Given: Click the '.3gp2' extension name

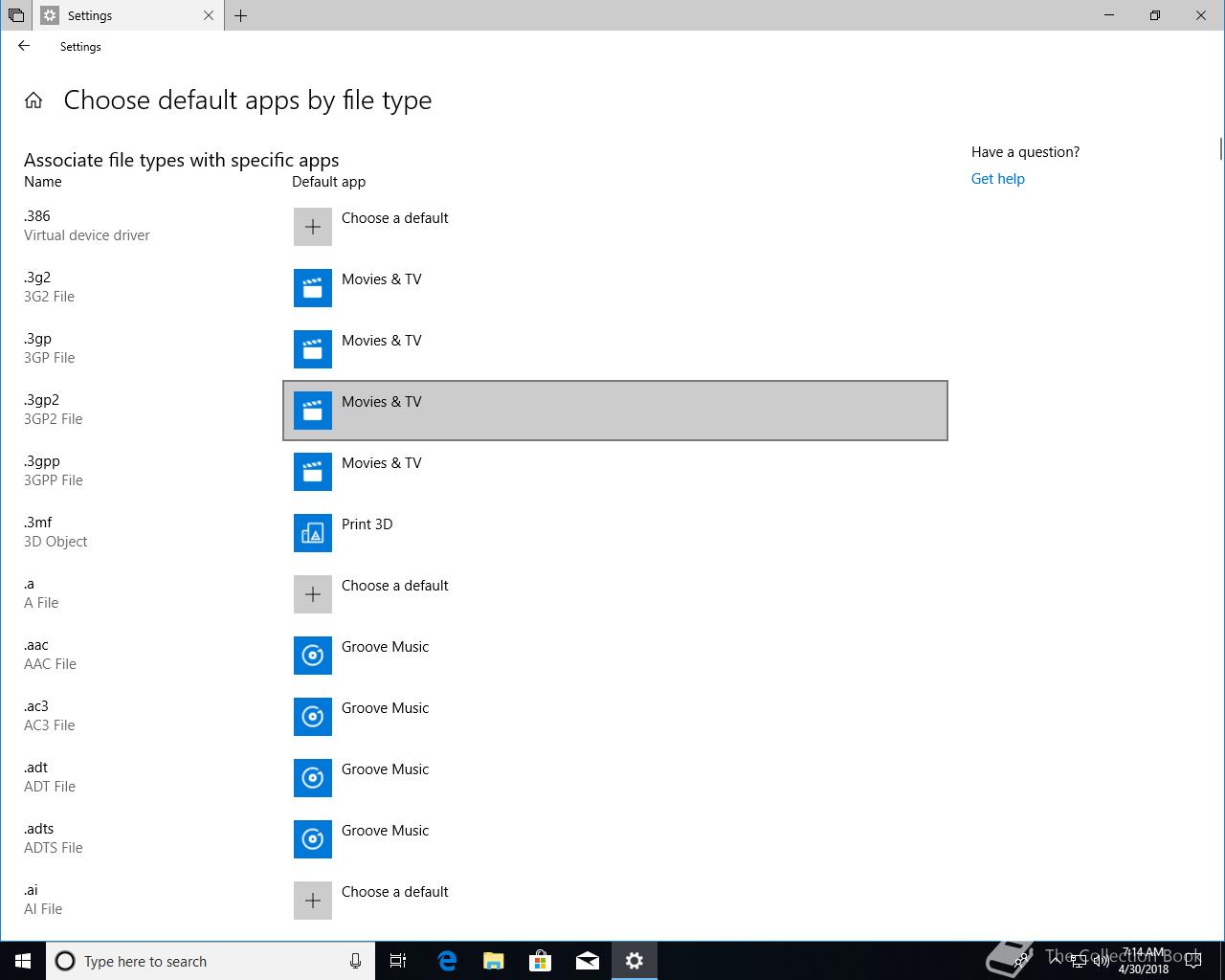Looking at the screenshot, I should pos(42,400).
